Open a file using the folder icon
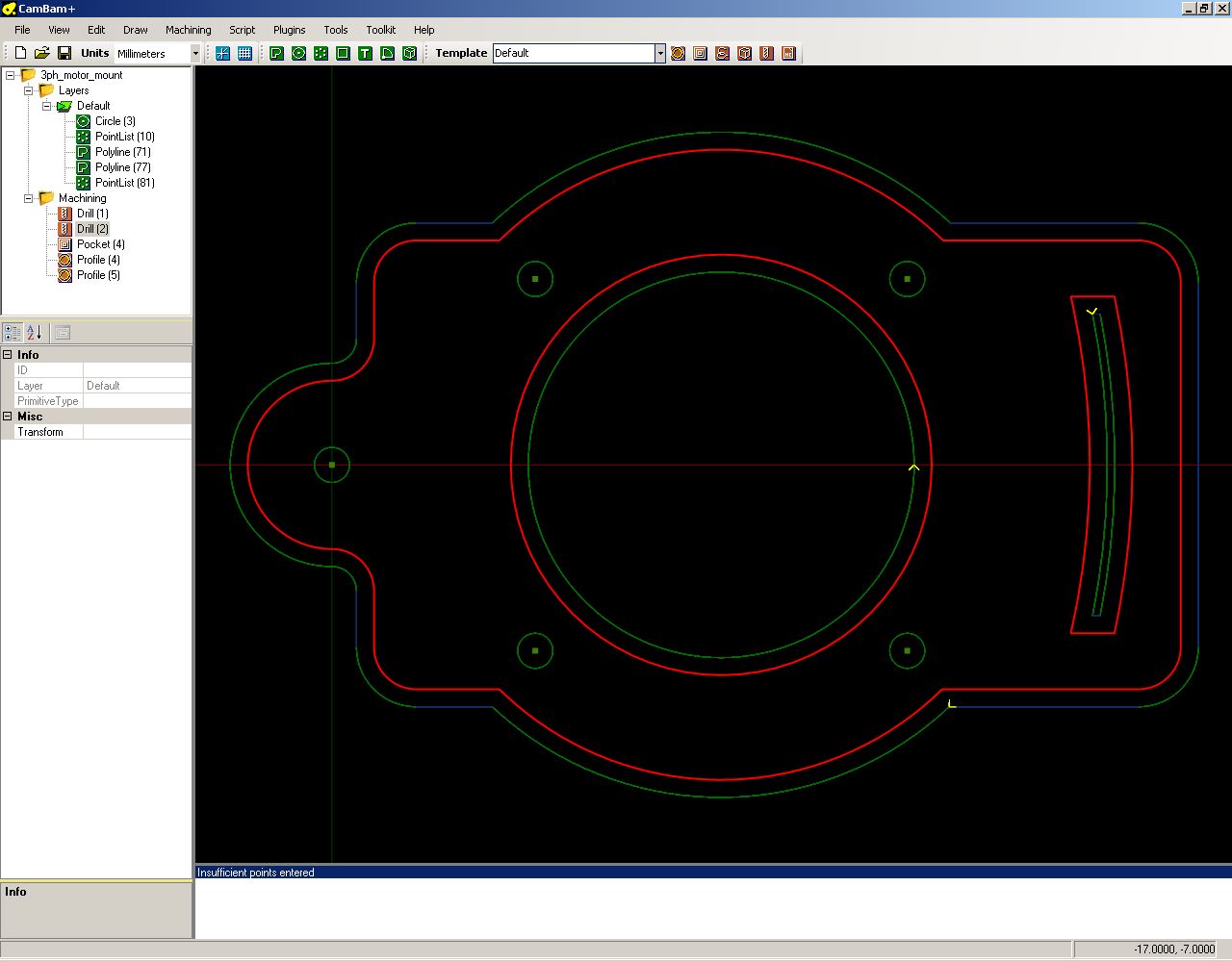Viewport: 1232px width, 962px height. pyautogui.click(x=42, y=53)
